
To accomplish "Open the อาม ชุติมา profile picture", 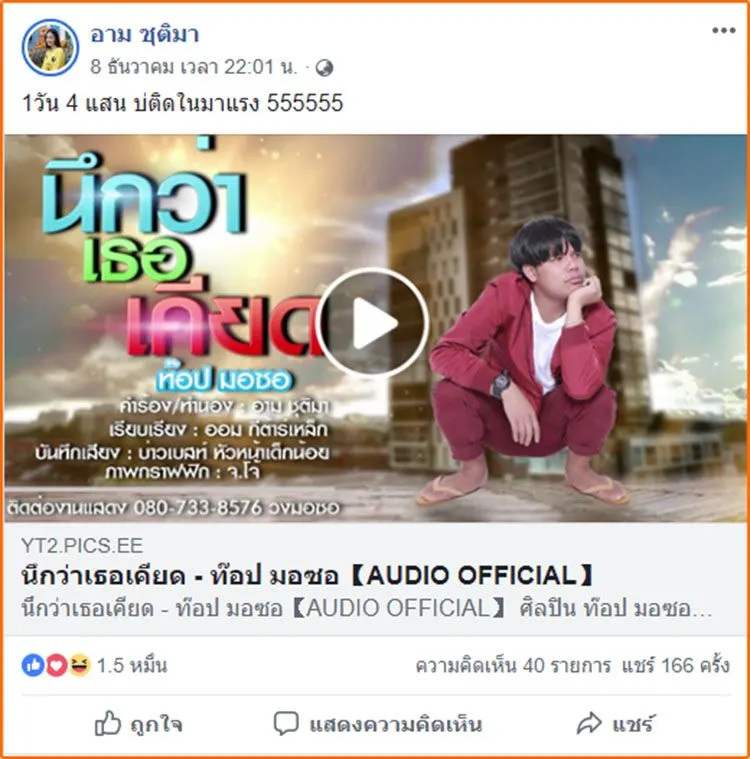I will [x=50, y=47].
